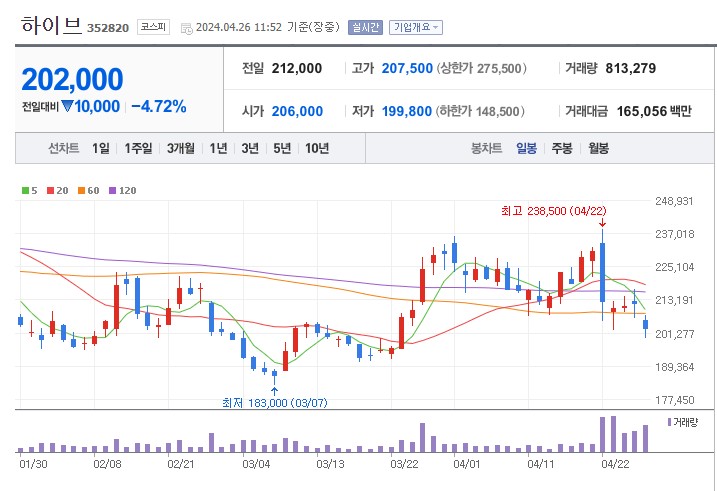
Task: Select the 3개월 line chart tab
Action: [181, 148]
